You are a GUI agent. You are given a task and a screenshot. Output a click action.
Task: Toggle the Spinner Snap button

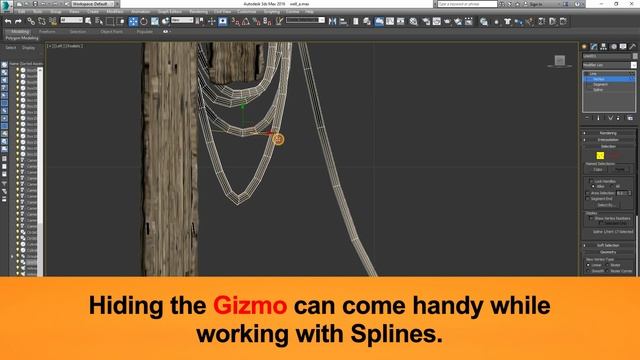click(267, 21)
